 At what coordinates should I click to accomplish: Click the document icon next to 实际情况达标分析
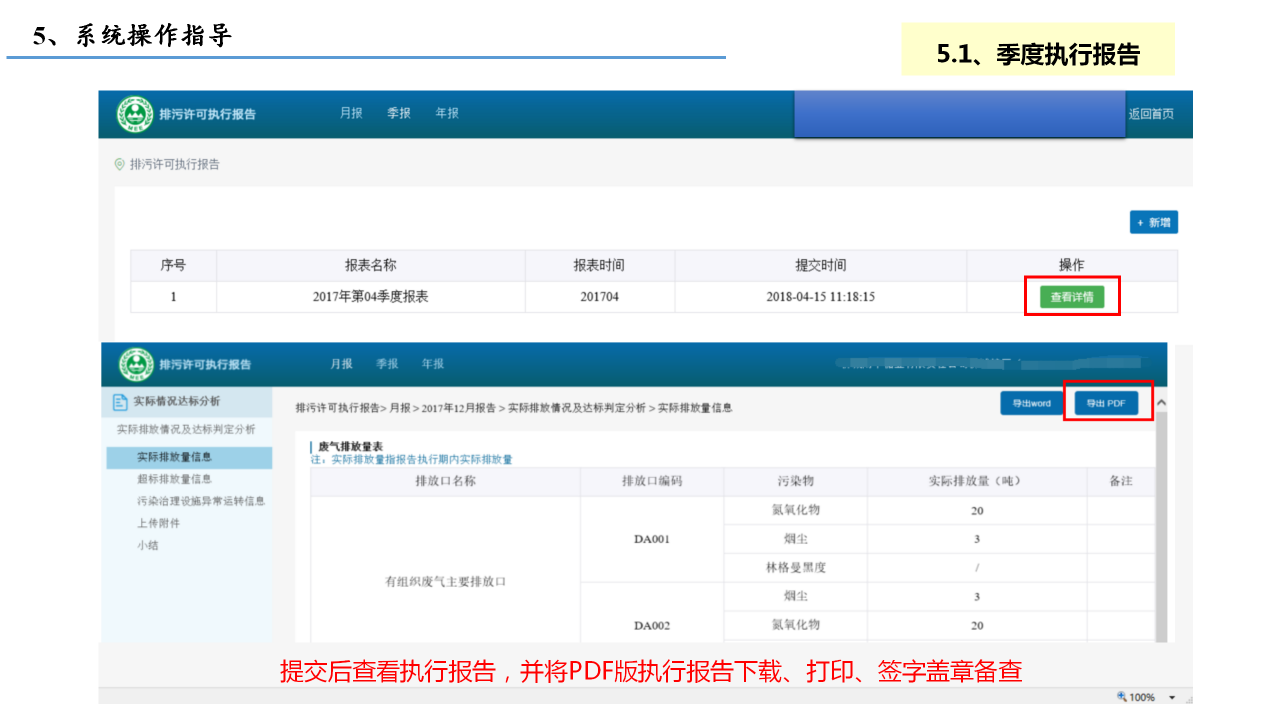[120, 402]
